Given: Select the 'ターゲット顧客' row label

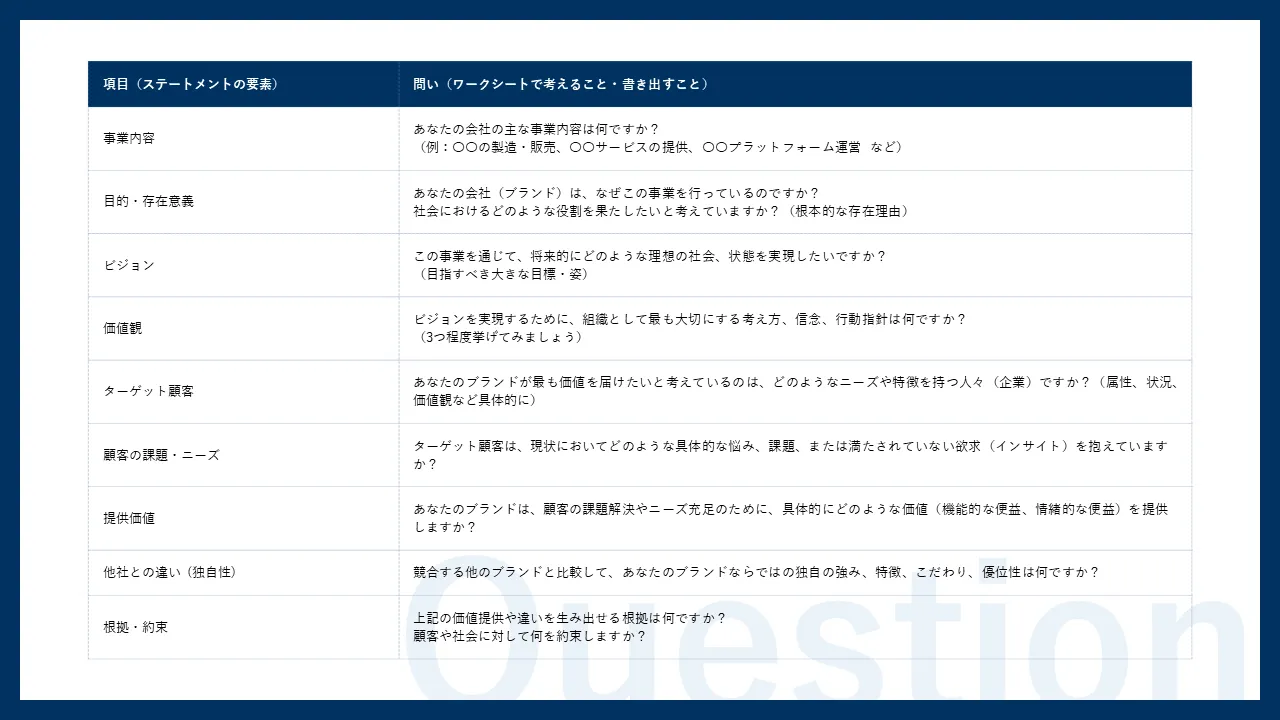Looking at the screenshot, I should (x=148, y=391).
